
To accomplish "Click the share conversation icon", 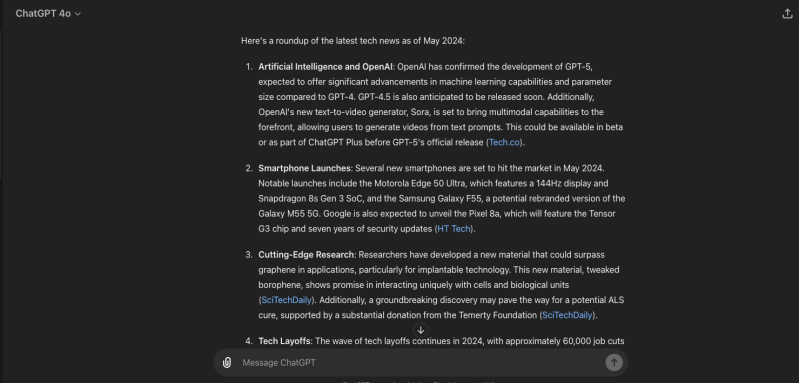I will (x=787, y=14).
